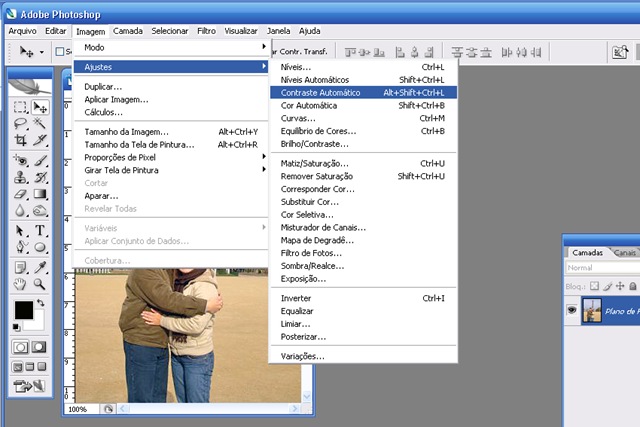This screenshot has width=640, height=427.
Task: Click the black foreground color swatch
Action: pos(24,310)
